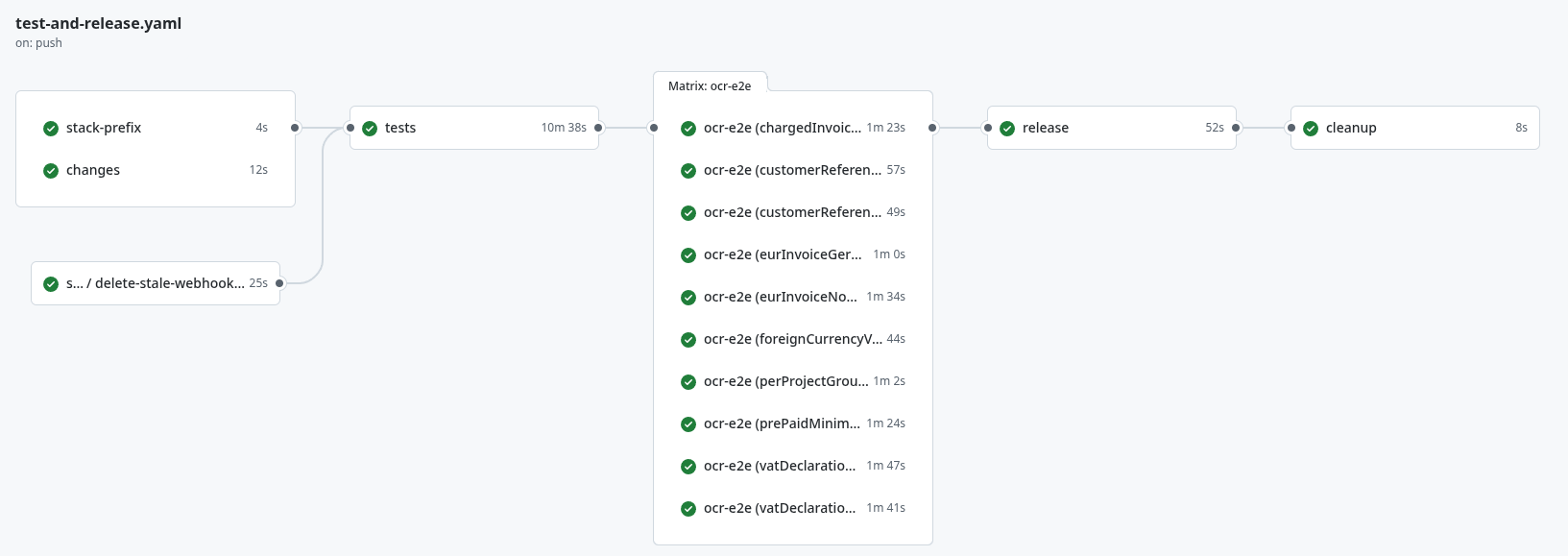Click the status icon of the 1m 41s vatDeclaratio job

tap(688, 509)
